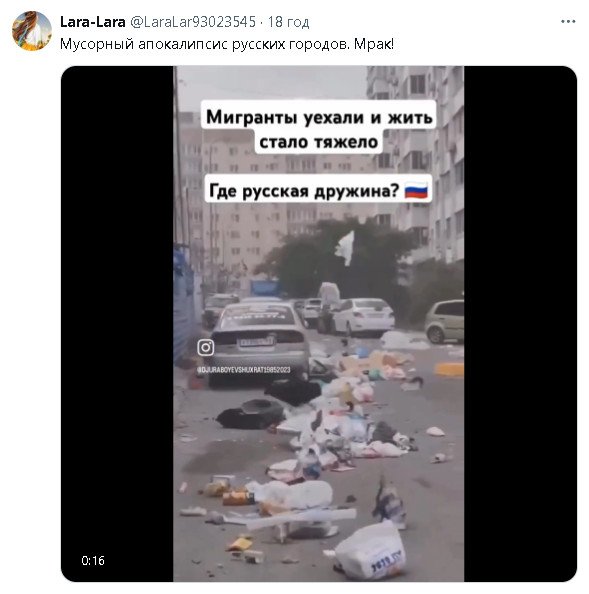
Task: Click the black tire lying on the road
Action: tap(251, 414)
